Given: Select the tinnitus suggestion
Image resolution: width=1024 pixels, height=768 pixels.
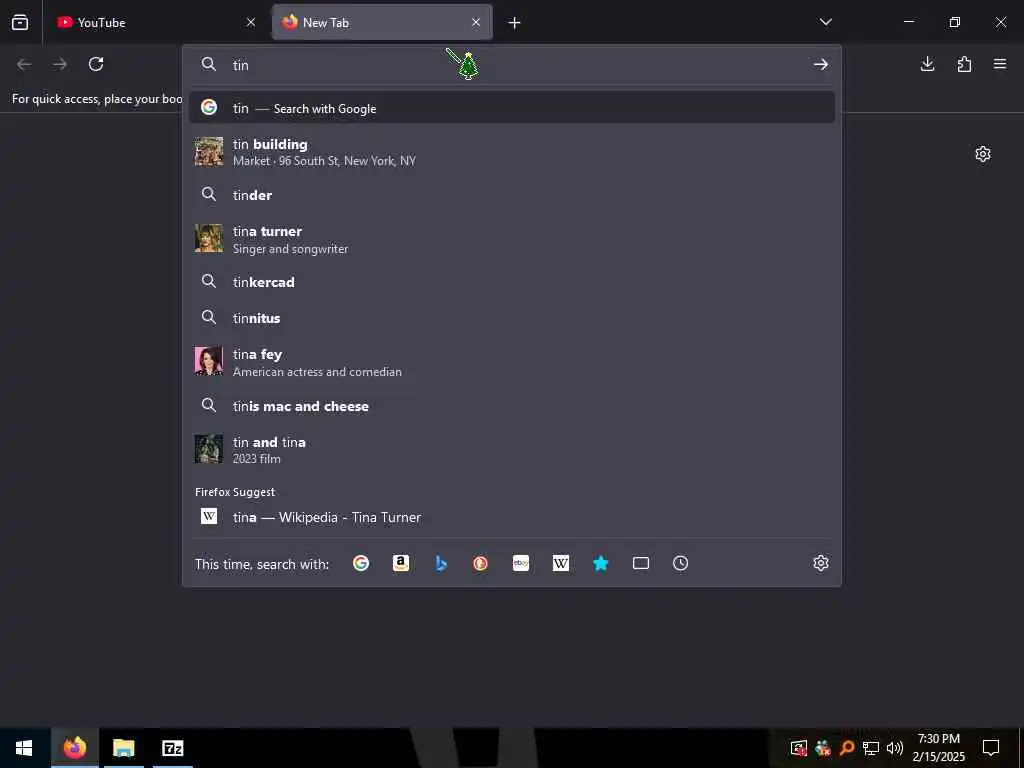Looking at the screenshot, I should click(x=512, y=318).
